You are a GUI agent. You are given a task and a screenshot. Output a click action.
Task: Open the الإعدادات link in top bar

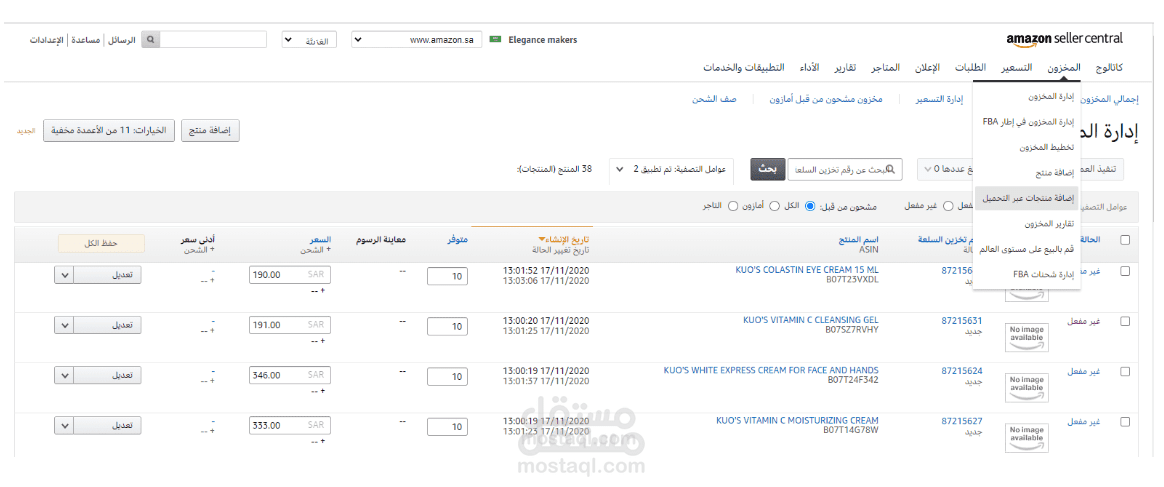48,39
